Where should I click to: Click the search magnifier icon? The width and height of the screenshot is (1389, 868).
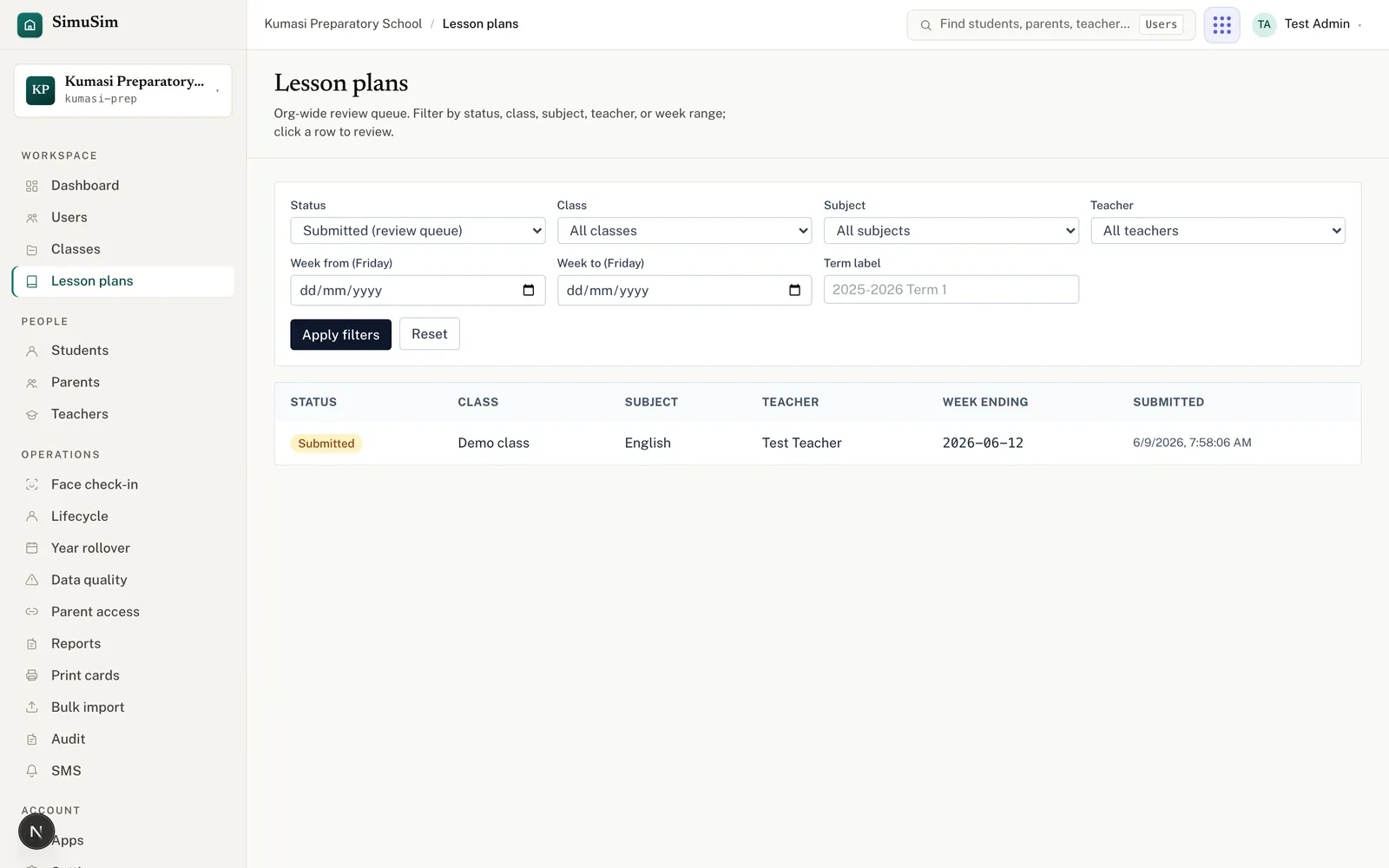(x=925, y=25)
